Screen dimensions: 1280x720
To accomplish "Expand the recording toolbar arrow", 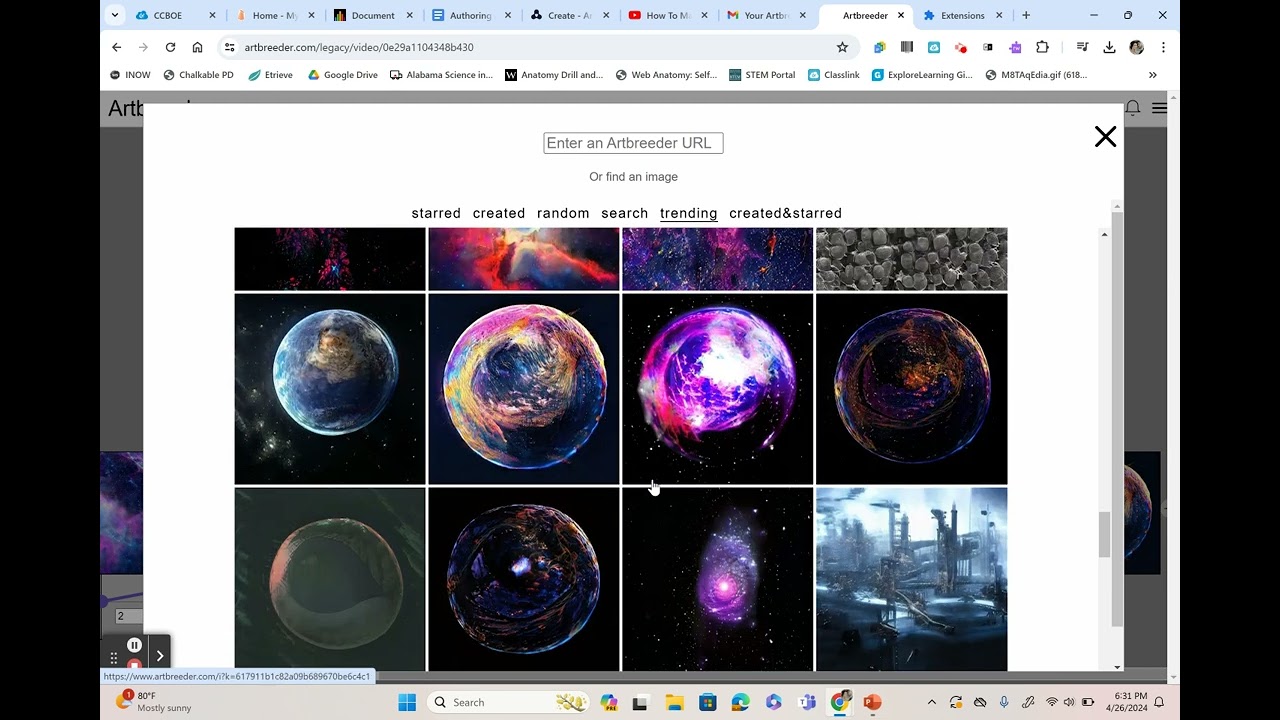I will tap(159, 656).
